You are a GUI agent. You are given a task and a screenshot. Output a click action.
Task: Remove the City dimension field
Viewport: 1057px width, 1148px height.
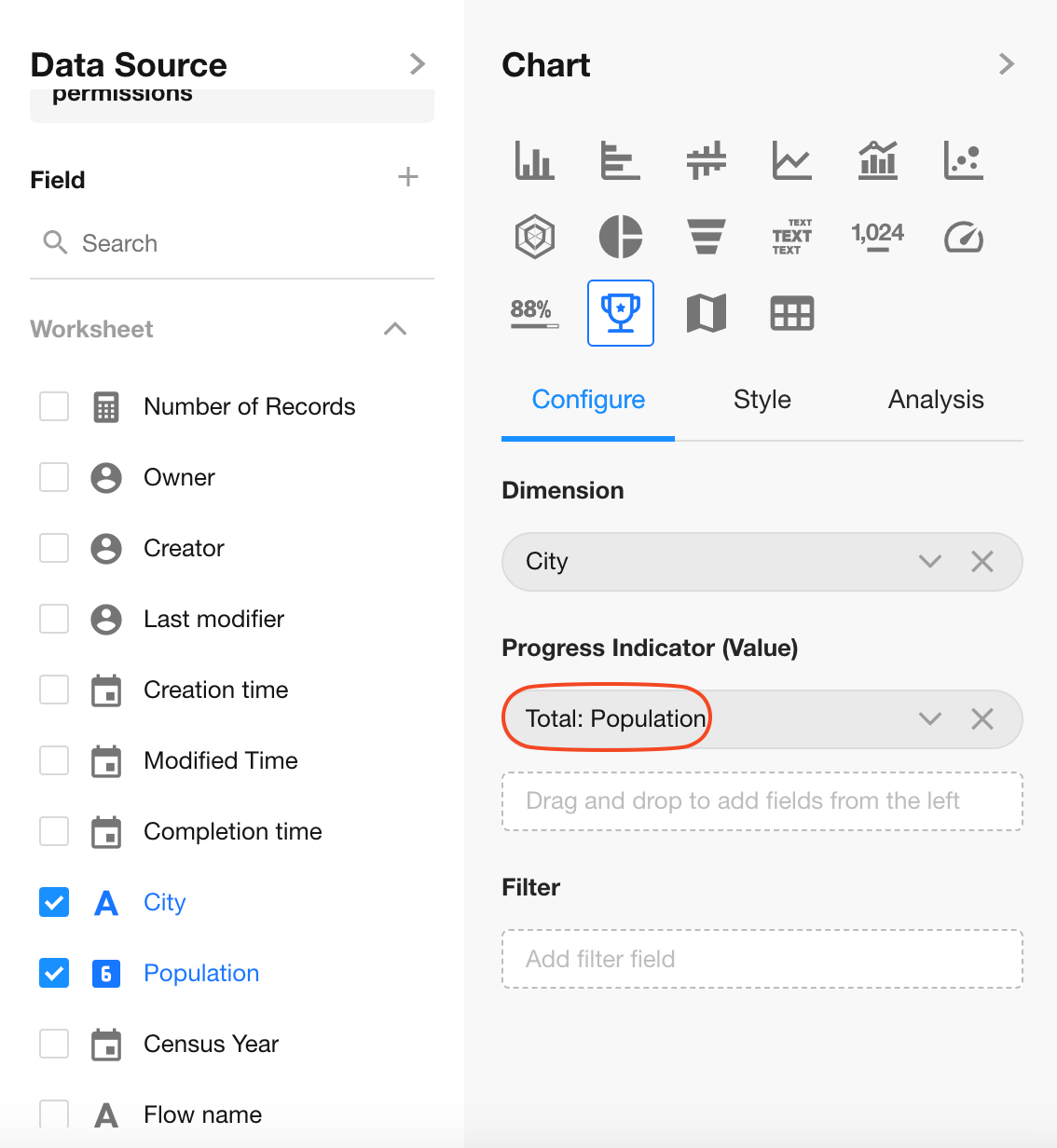click(982, 562)
